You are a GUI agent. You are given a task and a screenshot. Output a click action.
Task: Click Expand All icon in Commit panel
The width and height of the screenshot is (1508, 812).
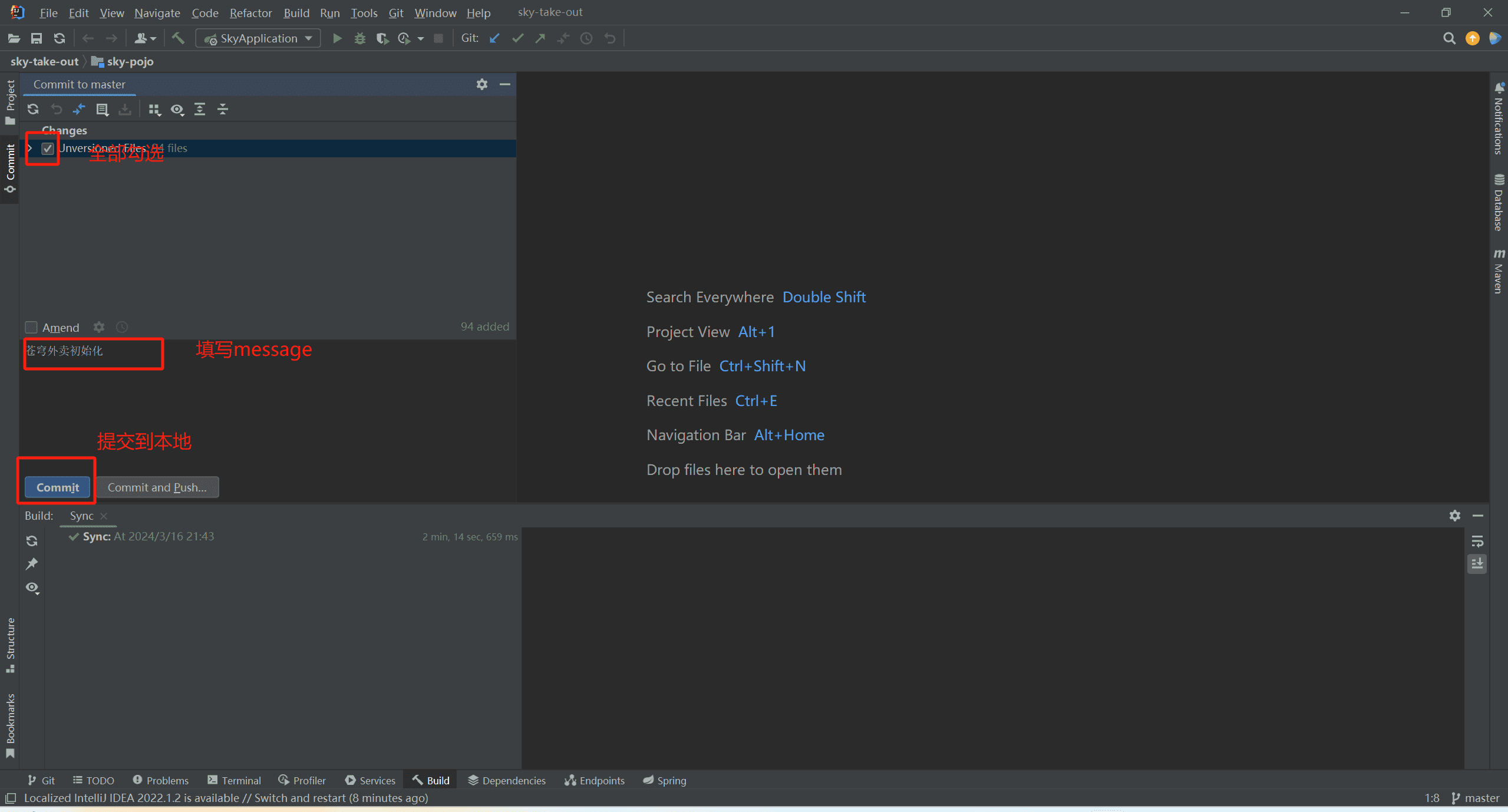pos(200,109)
